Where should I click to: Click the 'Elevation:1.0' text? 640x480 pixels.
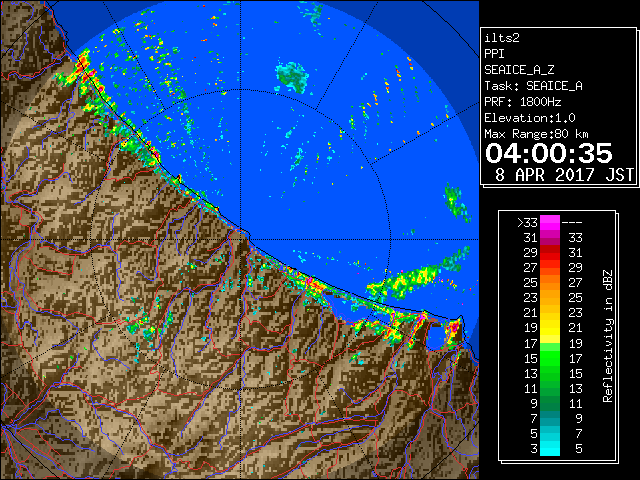click(530, 118)
